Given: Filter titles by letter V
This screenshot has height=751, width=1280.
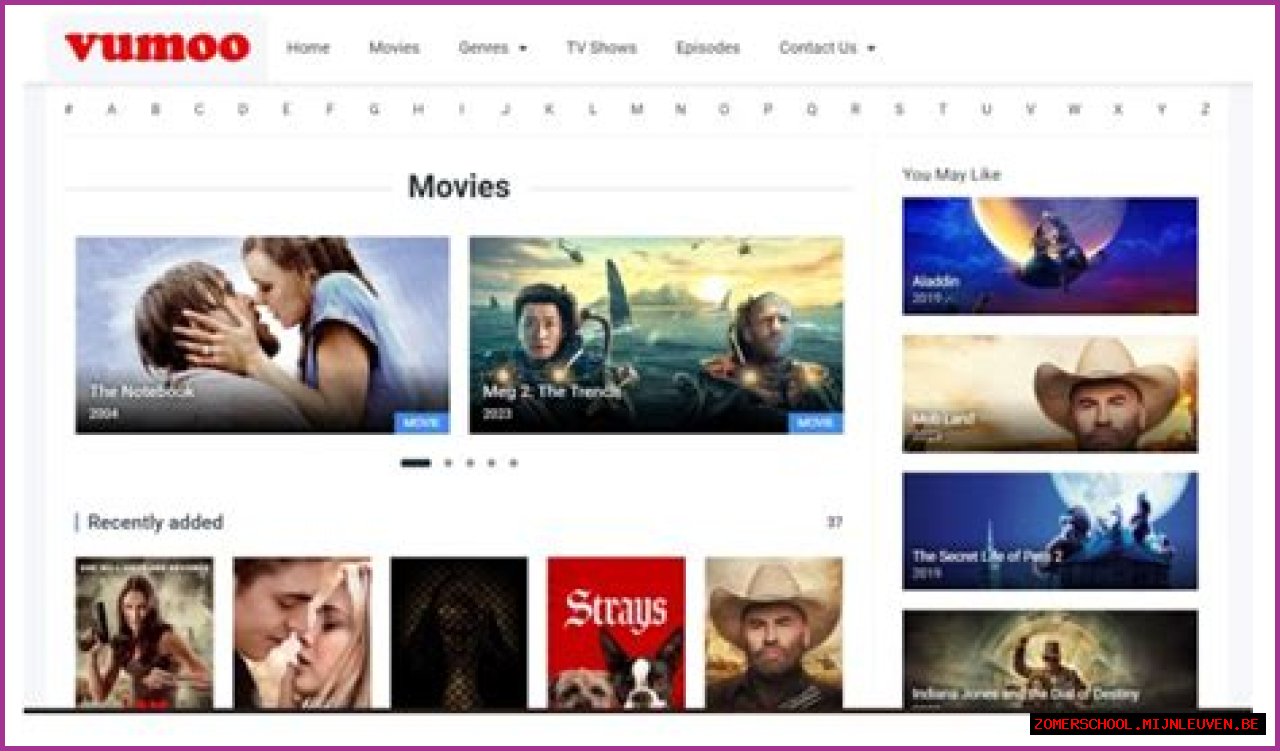Looking at the screenshot, I should [1030, 109].
